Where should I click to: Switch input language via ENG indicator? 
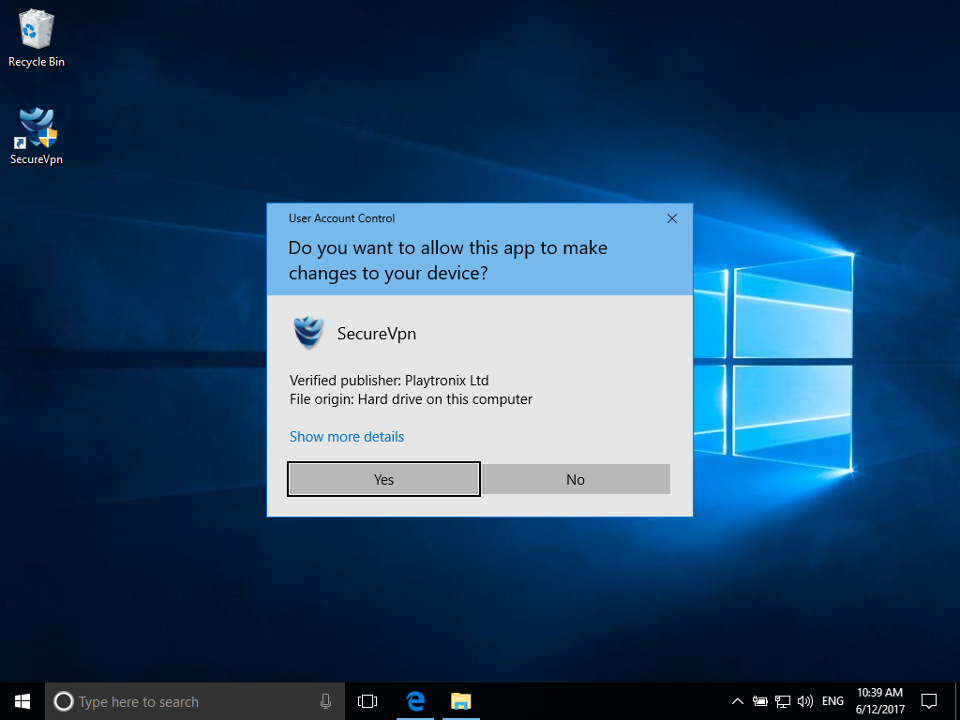[833, 701]
